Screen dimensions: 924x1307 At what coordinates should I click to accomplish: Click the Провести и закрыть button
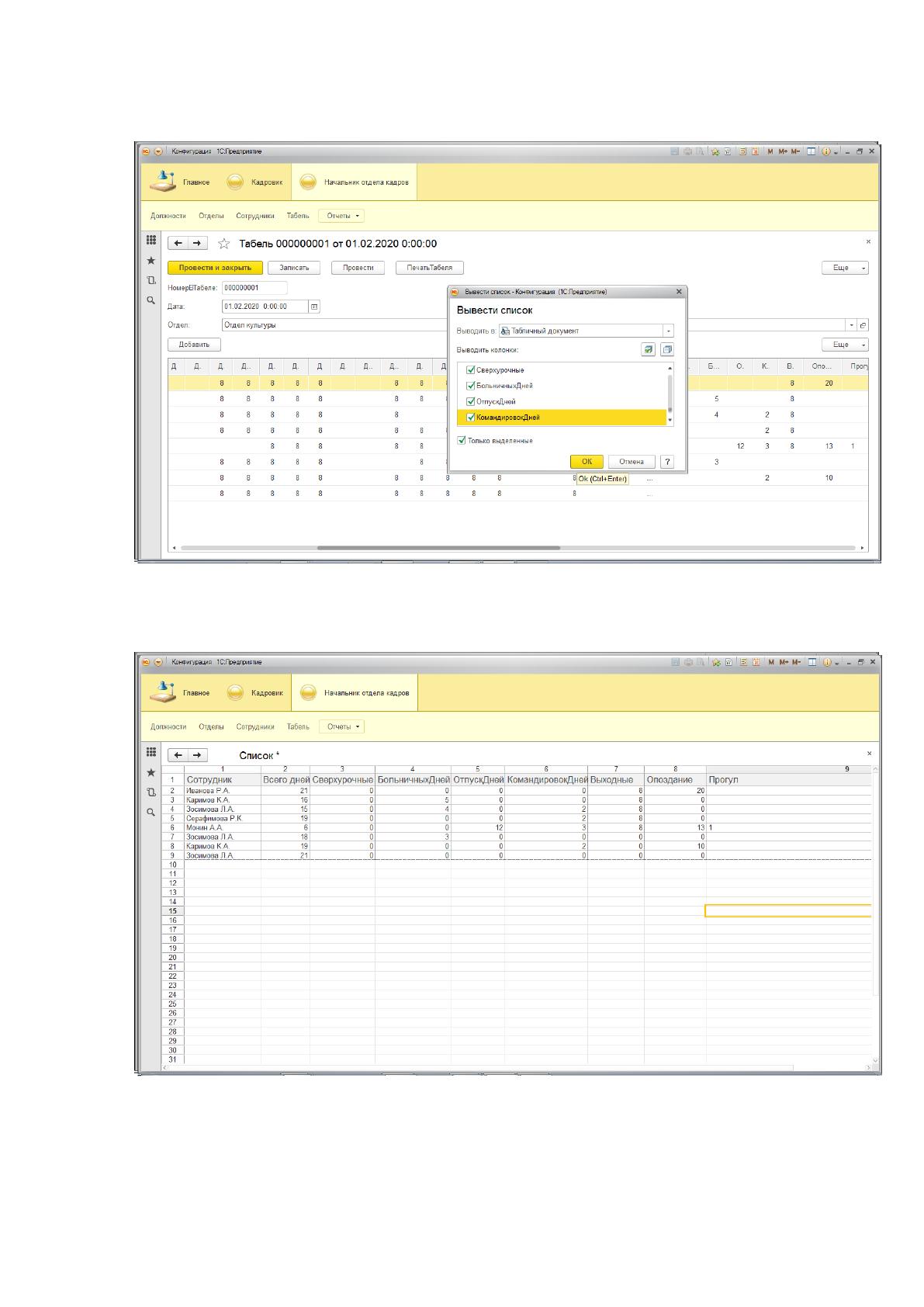215,268
